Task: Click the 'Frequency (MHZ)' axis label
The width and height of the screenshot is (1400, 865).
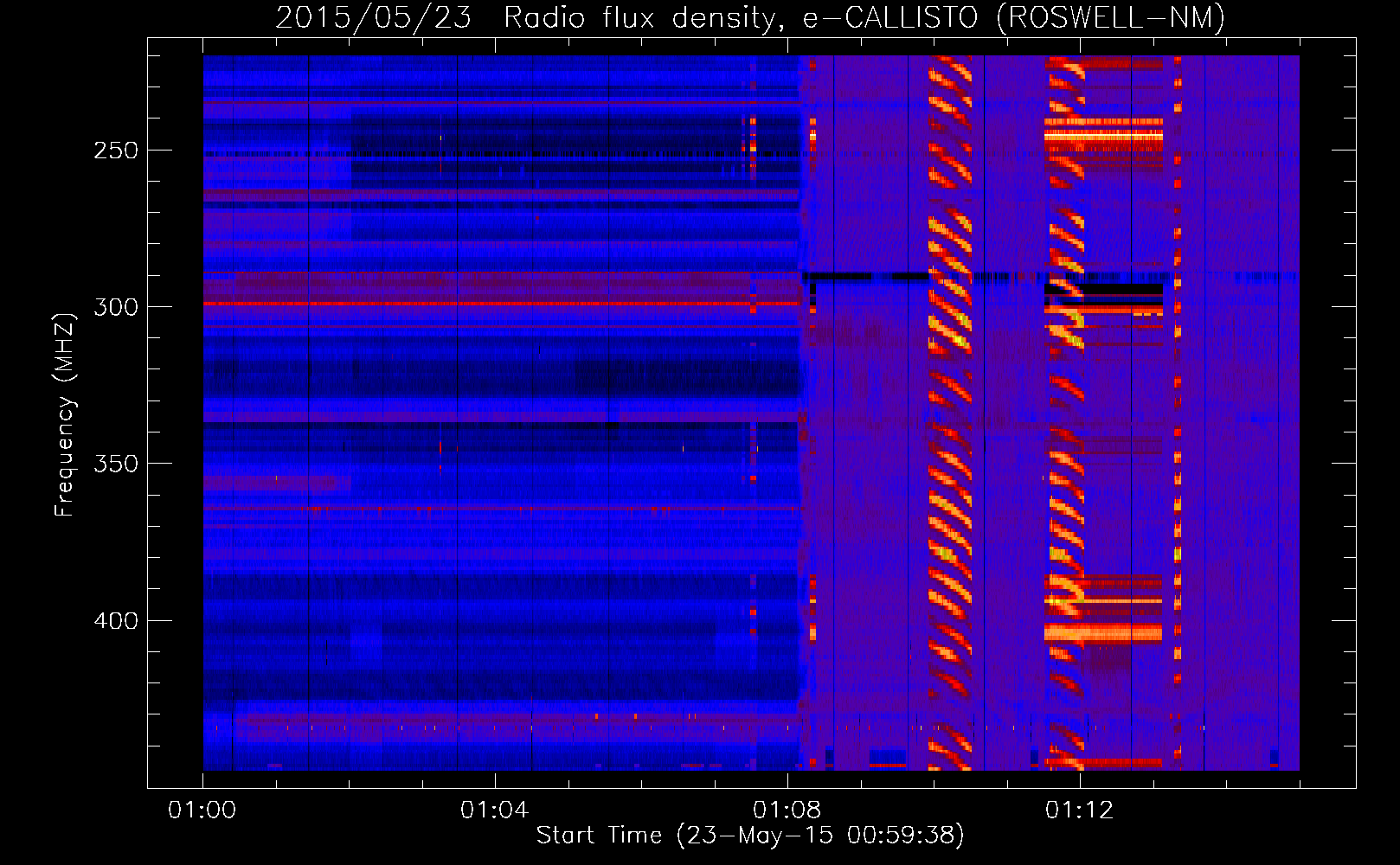Action: tap(65, 414)
